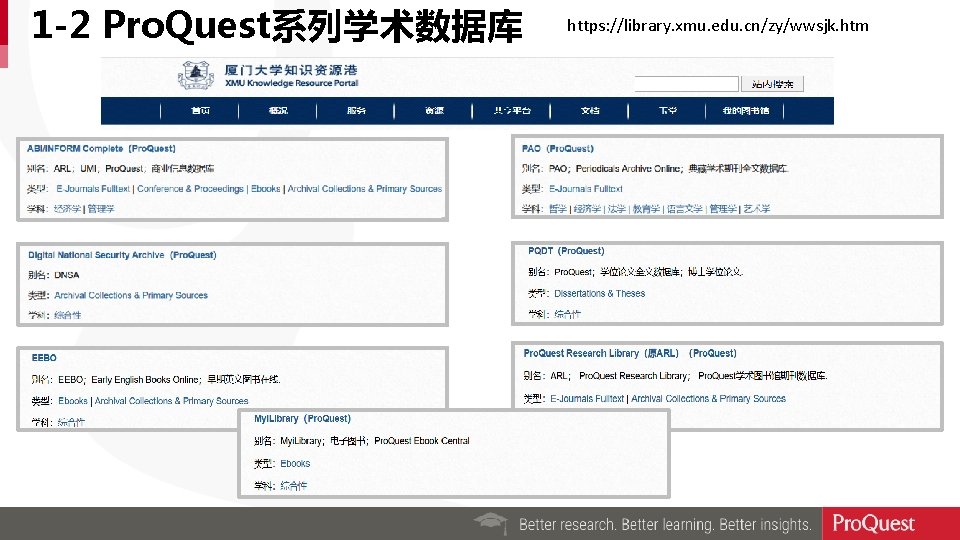Viewport: 960px width, 540px height.
Task: Click Ebooks type link under MyiLibrary
Action: point(295,464)
